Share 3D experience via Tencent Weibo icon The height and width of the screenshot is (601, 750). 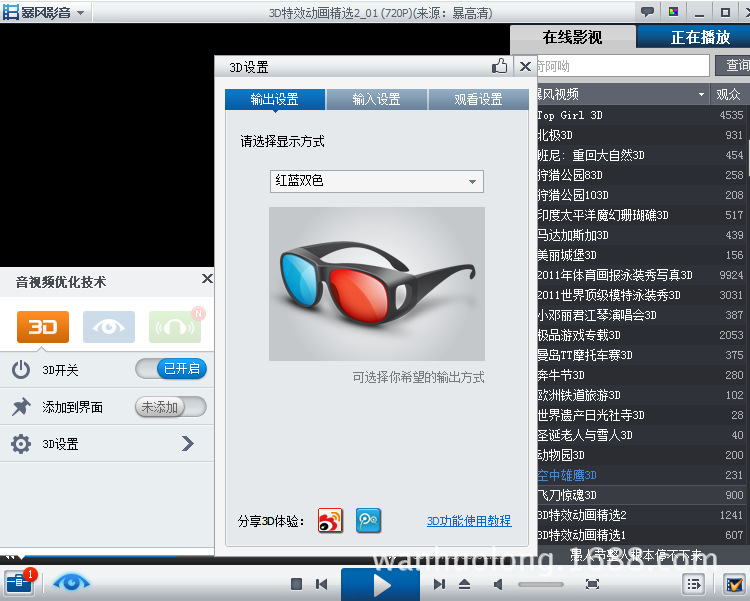368,521
